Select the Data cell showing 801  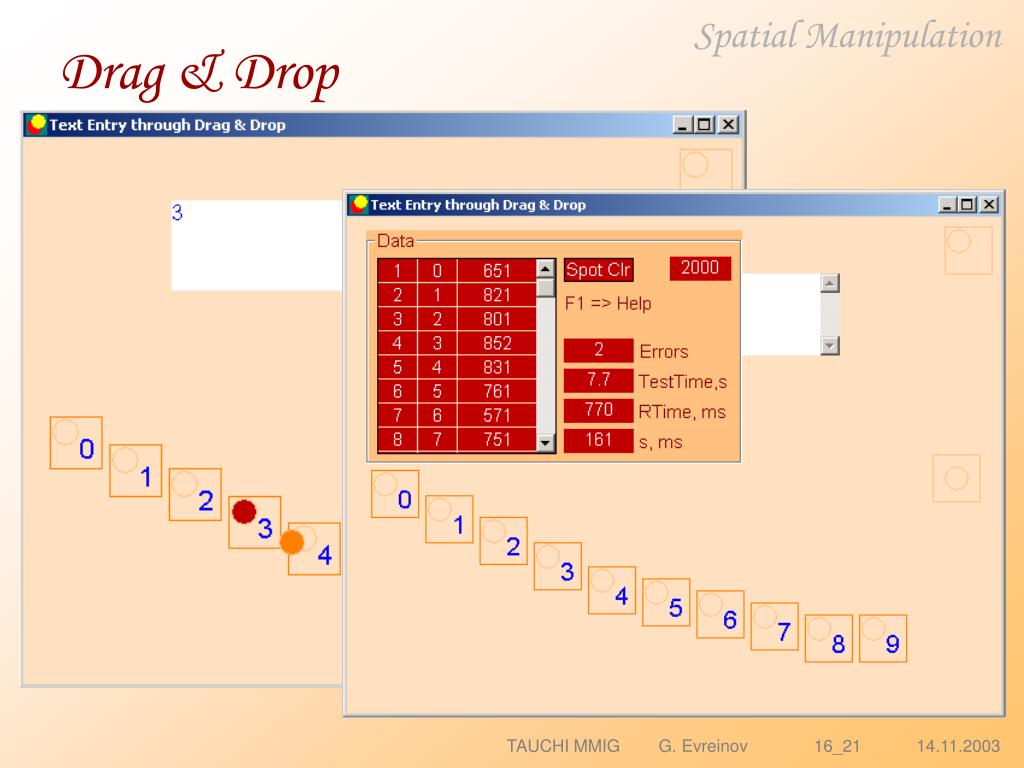click(497, 319)
